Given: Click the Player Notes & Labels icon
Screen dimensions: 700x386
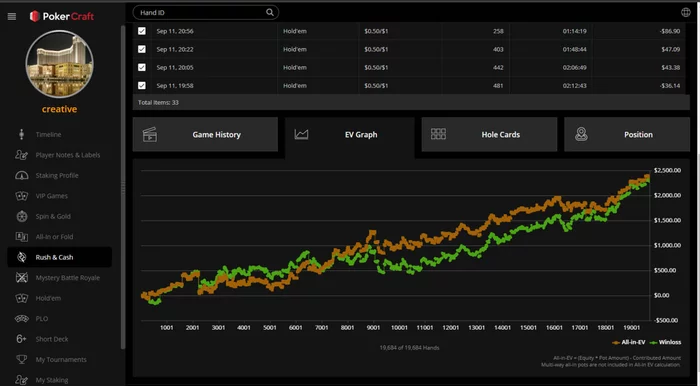Looking at the screenshot, I should pos(21,155).
